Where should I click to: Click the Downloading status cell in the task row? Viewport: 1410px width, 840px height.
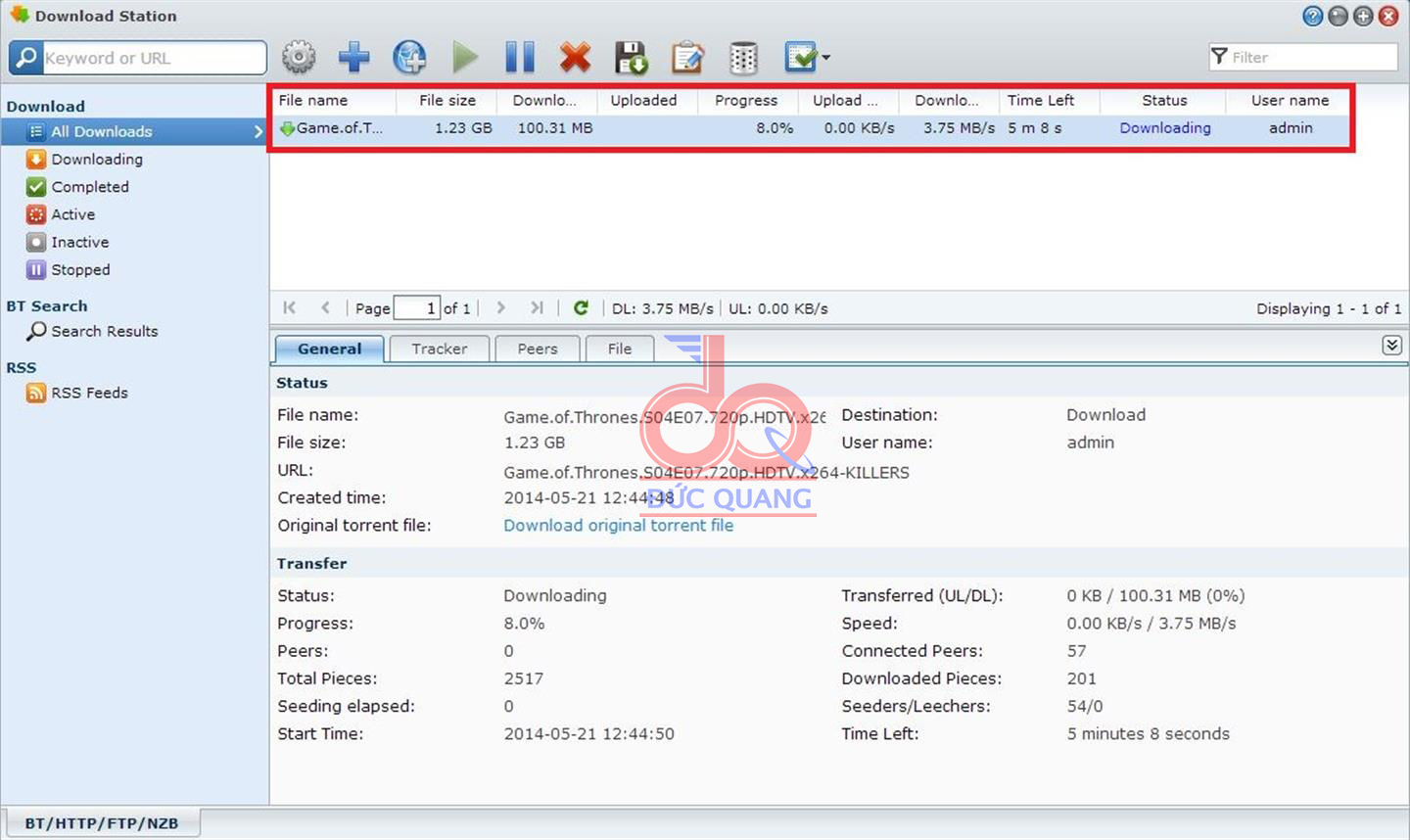click(x=1165, y=128)
